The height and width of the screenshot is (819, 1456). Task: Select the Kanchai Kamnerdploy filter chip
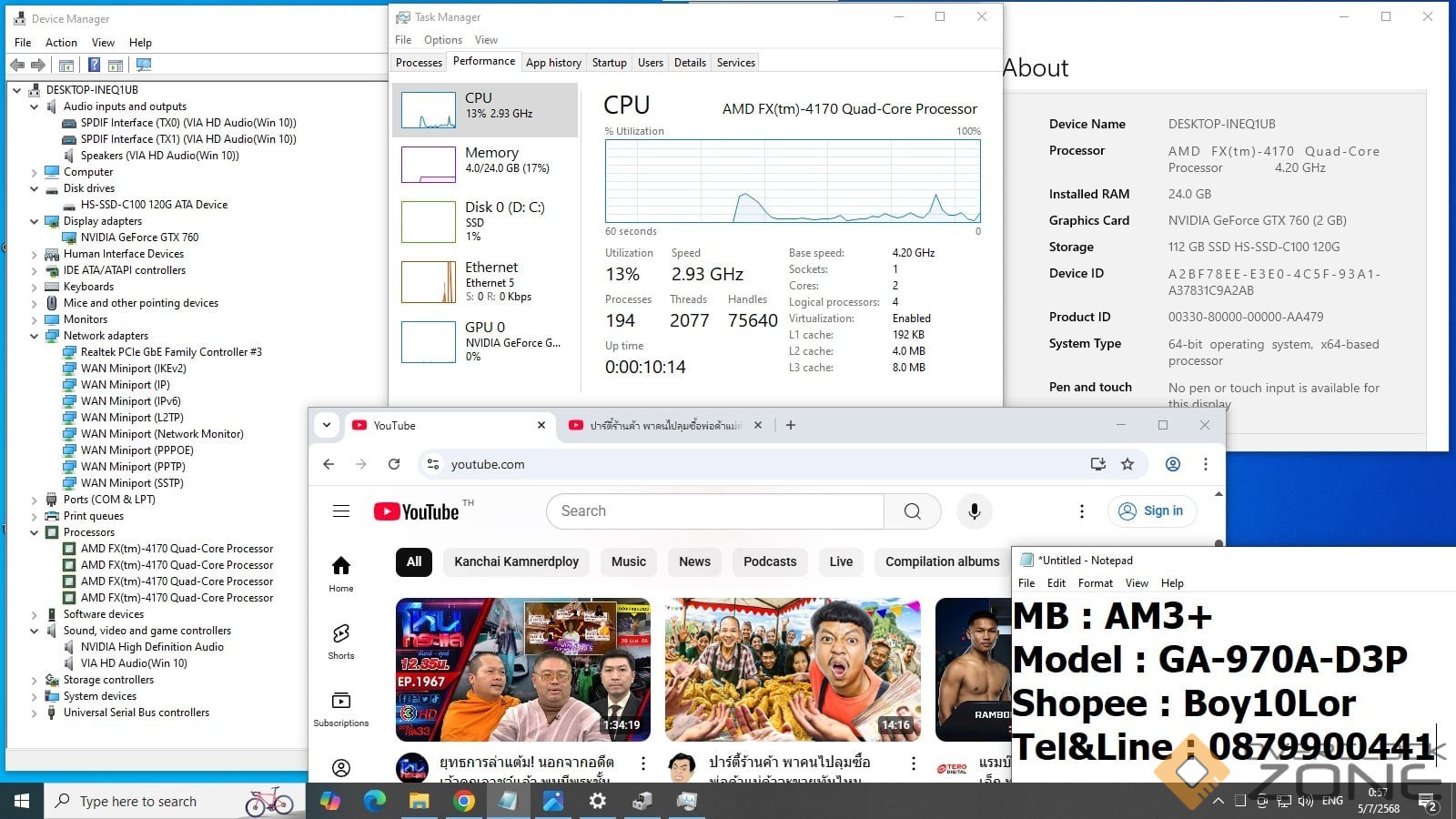point(516,561)
